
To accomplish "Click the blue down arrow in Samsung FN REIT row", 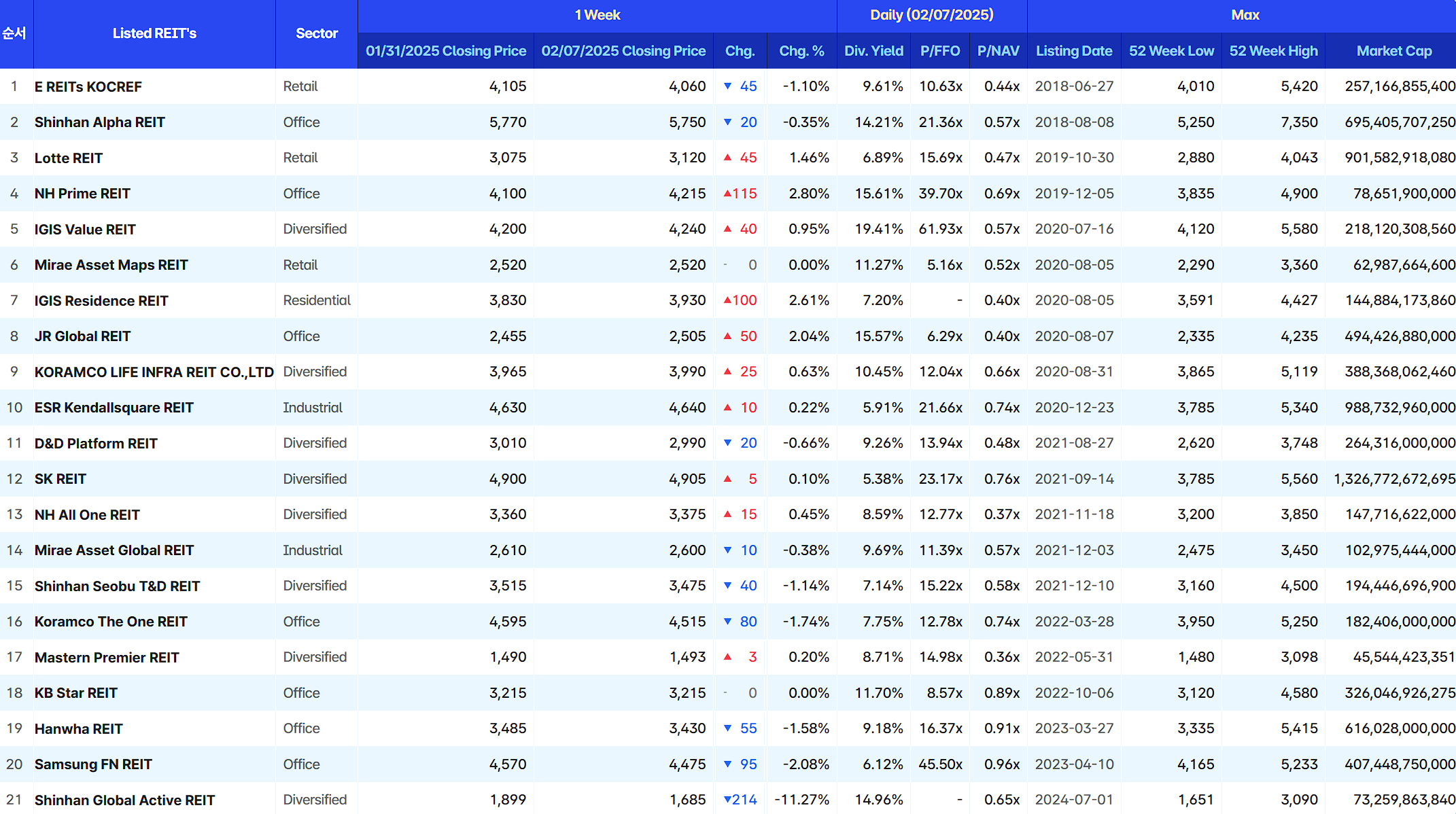I will click(727, 764).
